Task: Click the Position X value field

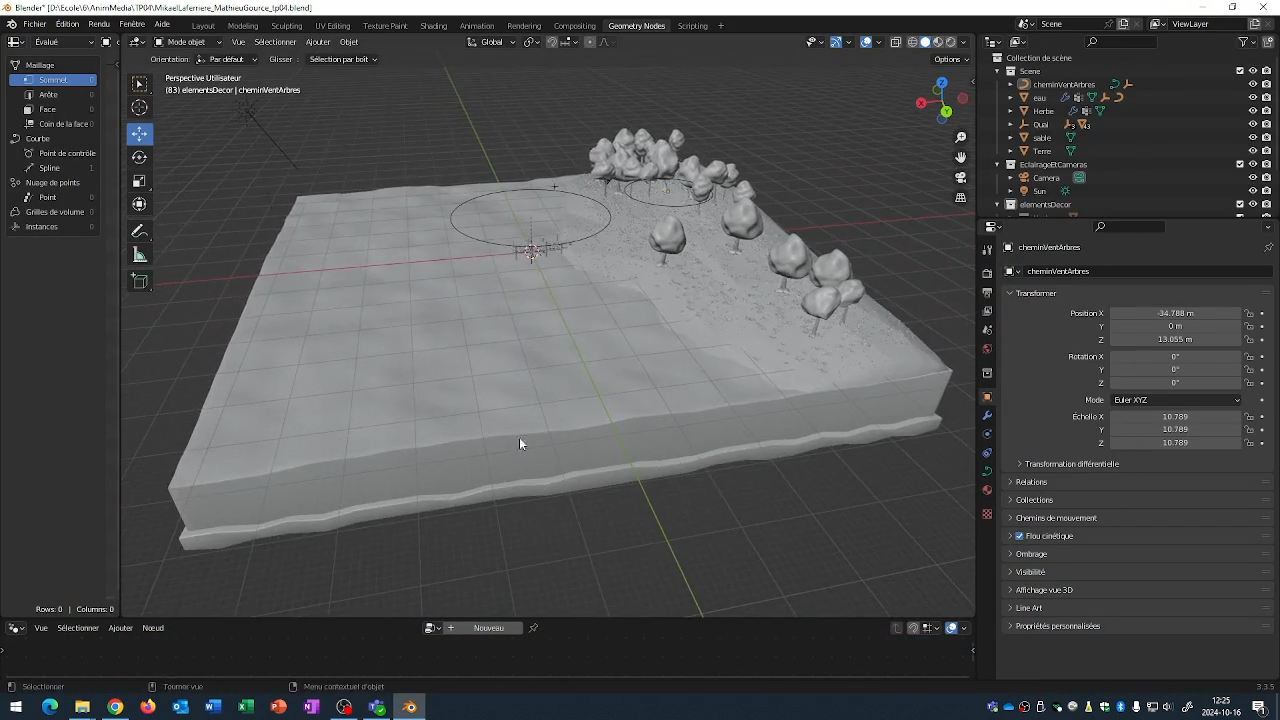Action: (x=1175, y=313)
